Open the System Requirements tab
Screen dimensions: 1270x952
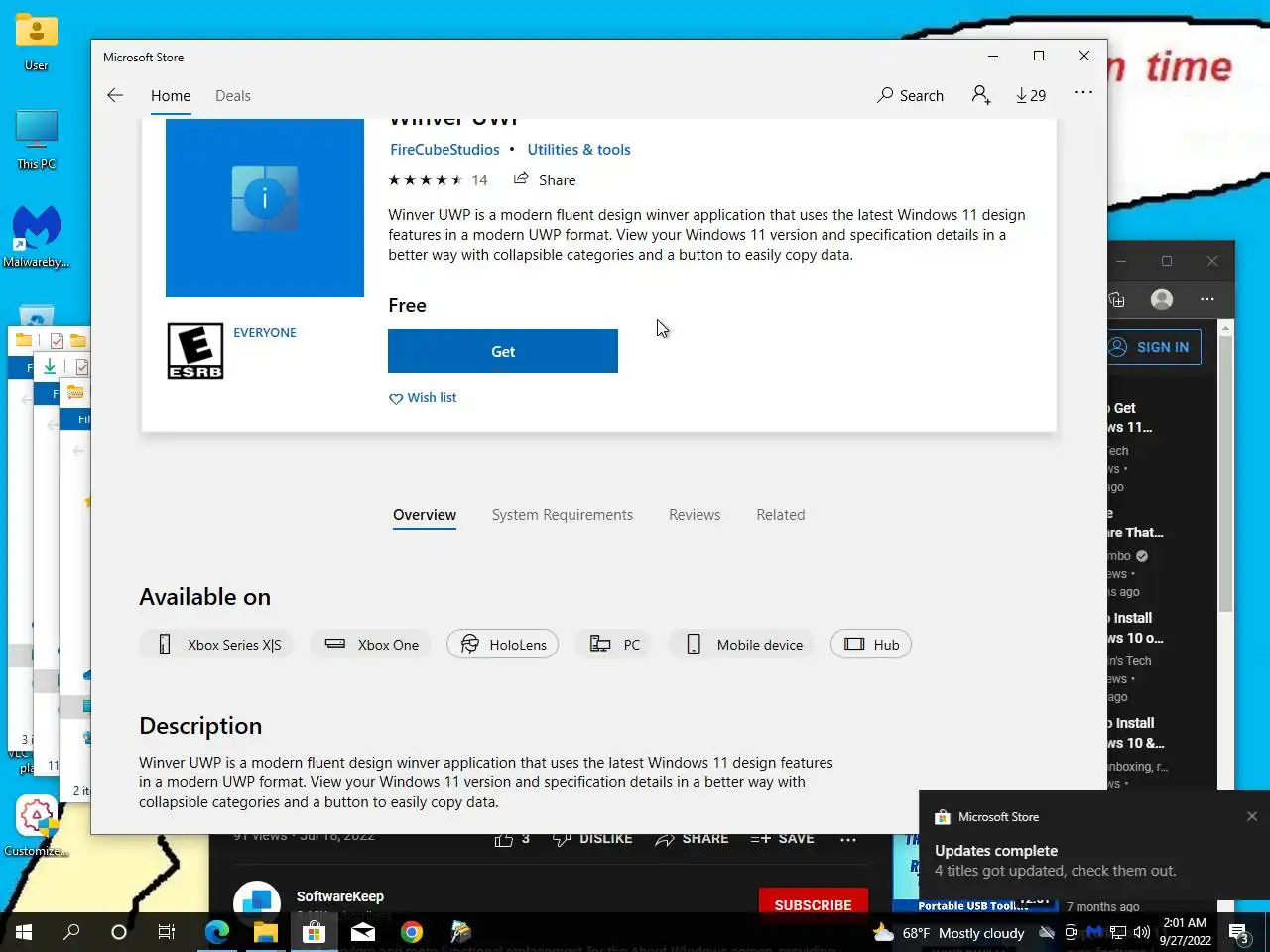(563, 515)
